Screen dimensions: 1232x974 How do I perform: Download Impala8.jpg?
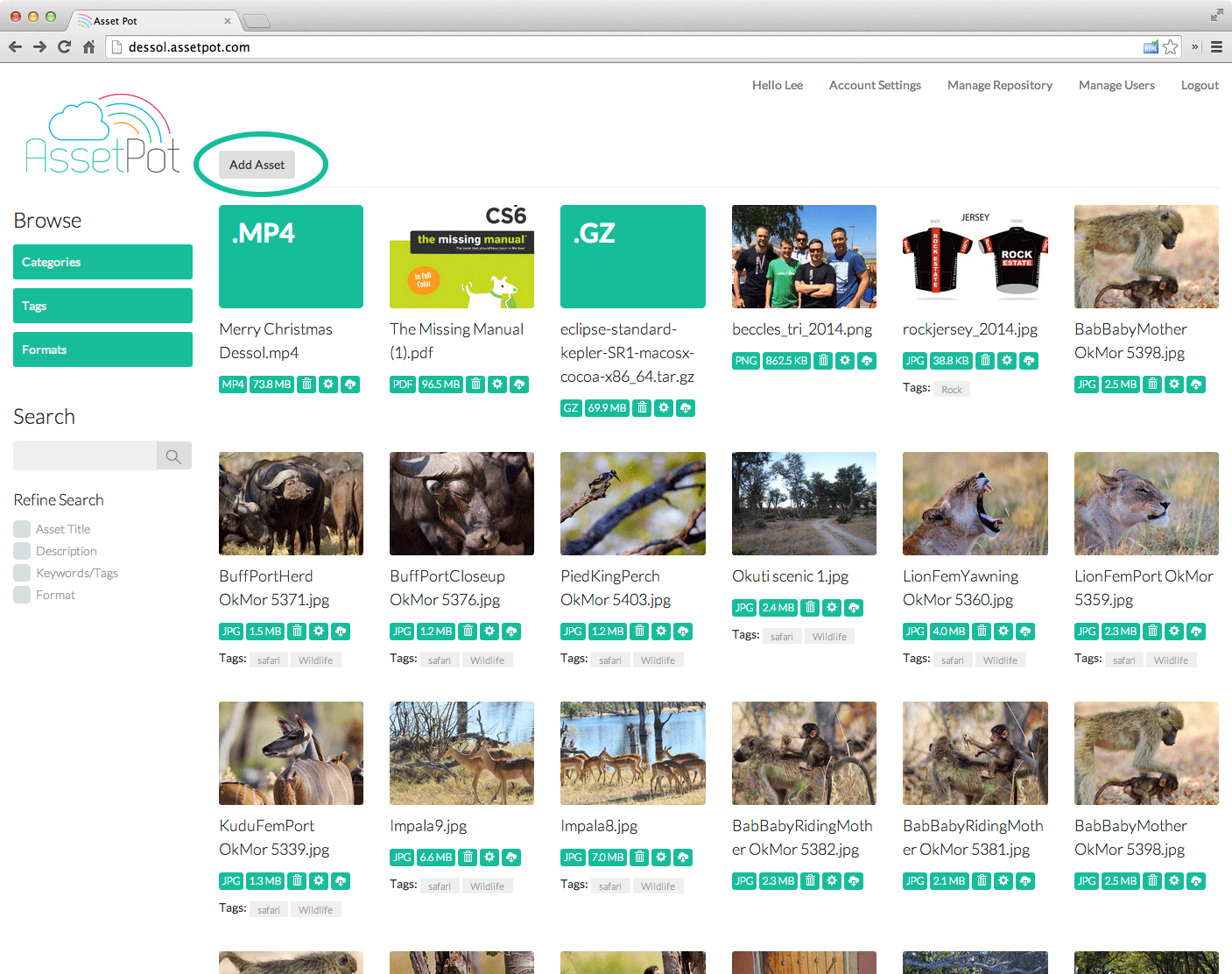[683, 858]
